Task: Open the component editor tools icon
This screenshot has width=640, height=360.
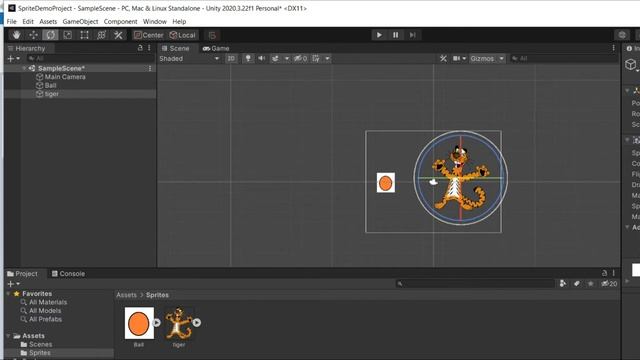Action: pos(443,59)
